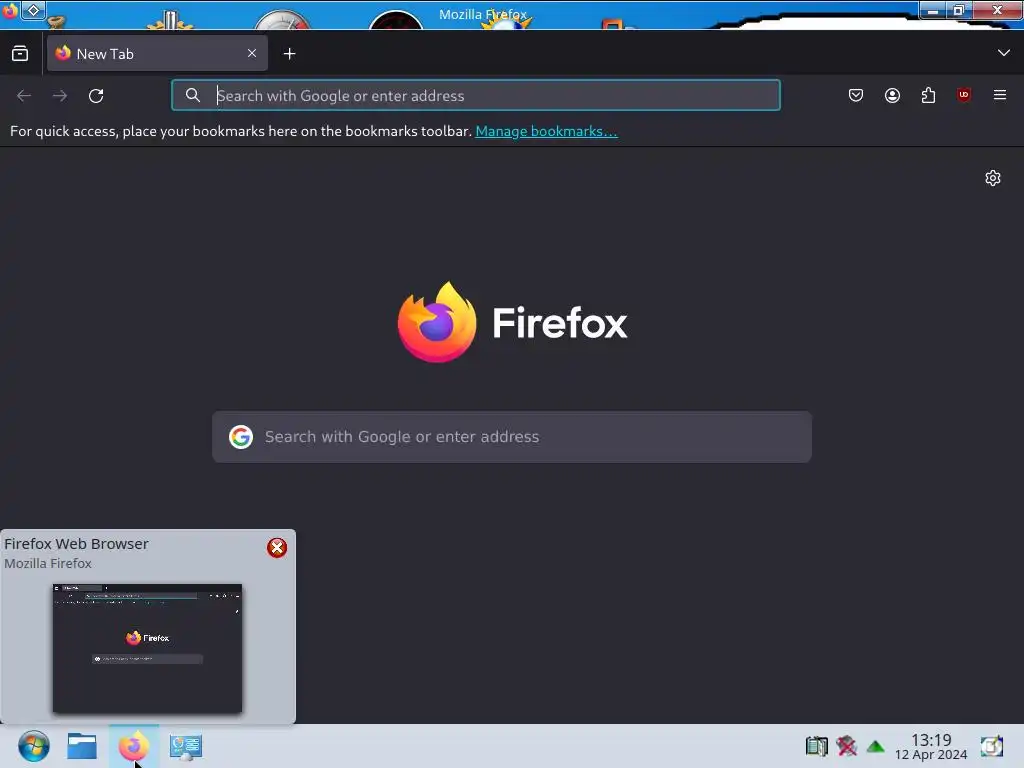Focus the address bar field
This screenshot has height=768, width=1024.
pyautogui.click(x=475, y=95)
